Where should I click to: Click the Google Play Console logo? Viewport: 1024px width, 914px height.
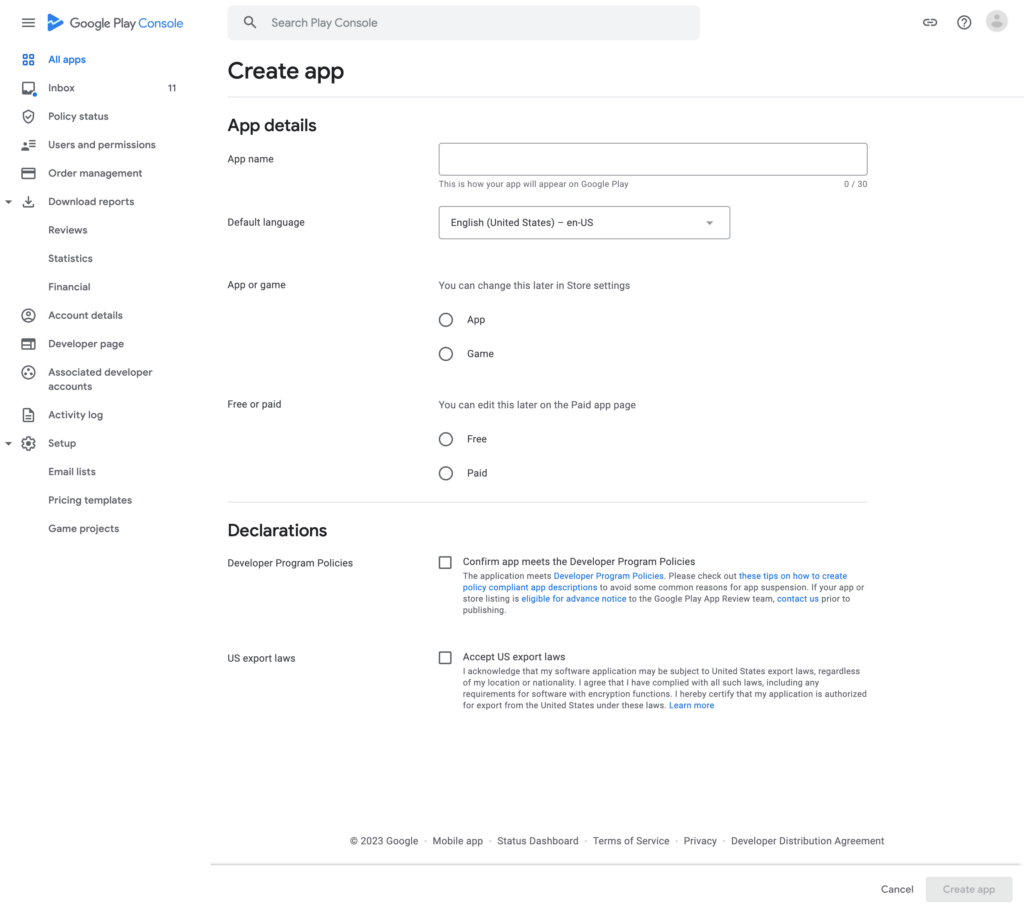click(x=116, y=23)
